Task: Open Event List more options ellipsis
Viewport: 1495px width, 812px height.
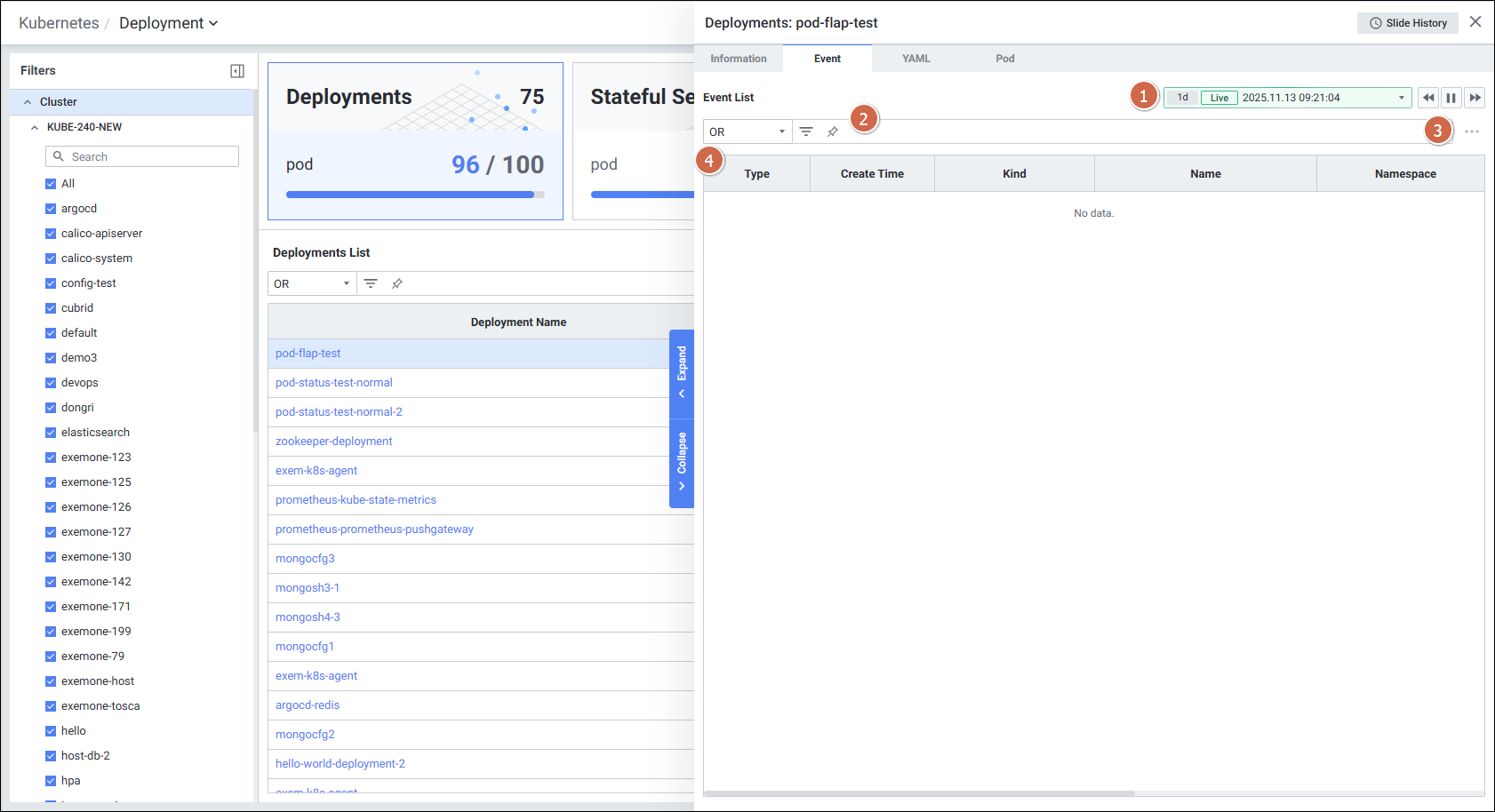Action: click(1472, 131)
